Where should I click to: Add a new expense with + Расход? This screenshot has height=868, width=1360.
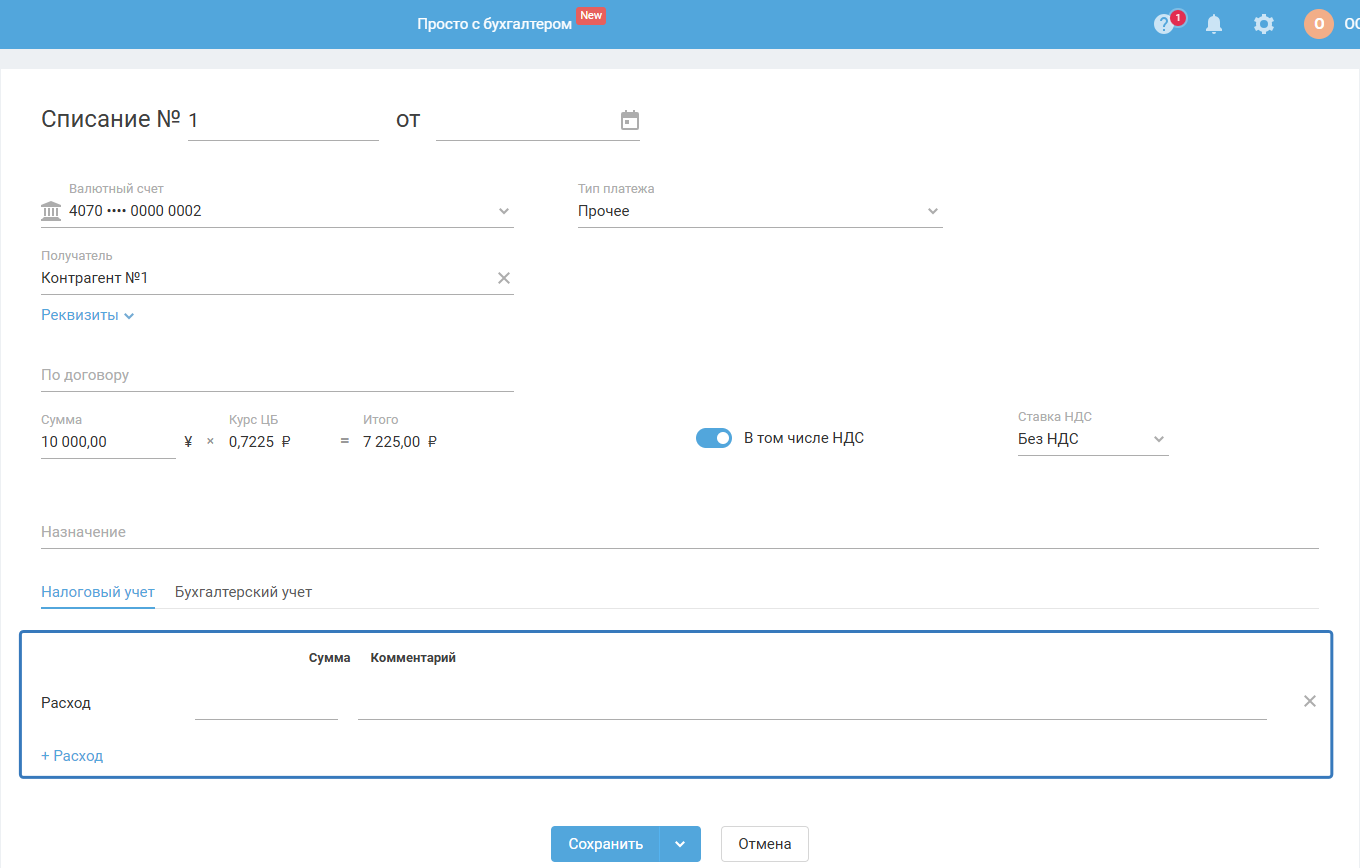[x=72, y=756]
